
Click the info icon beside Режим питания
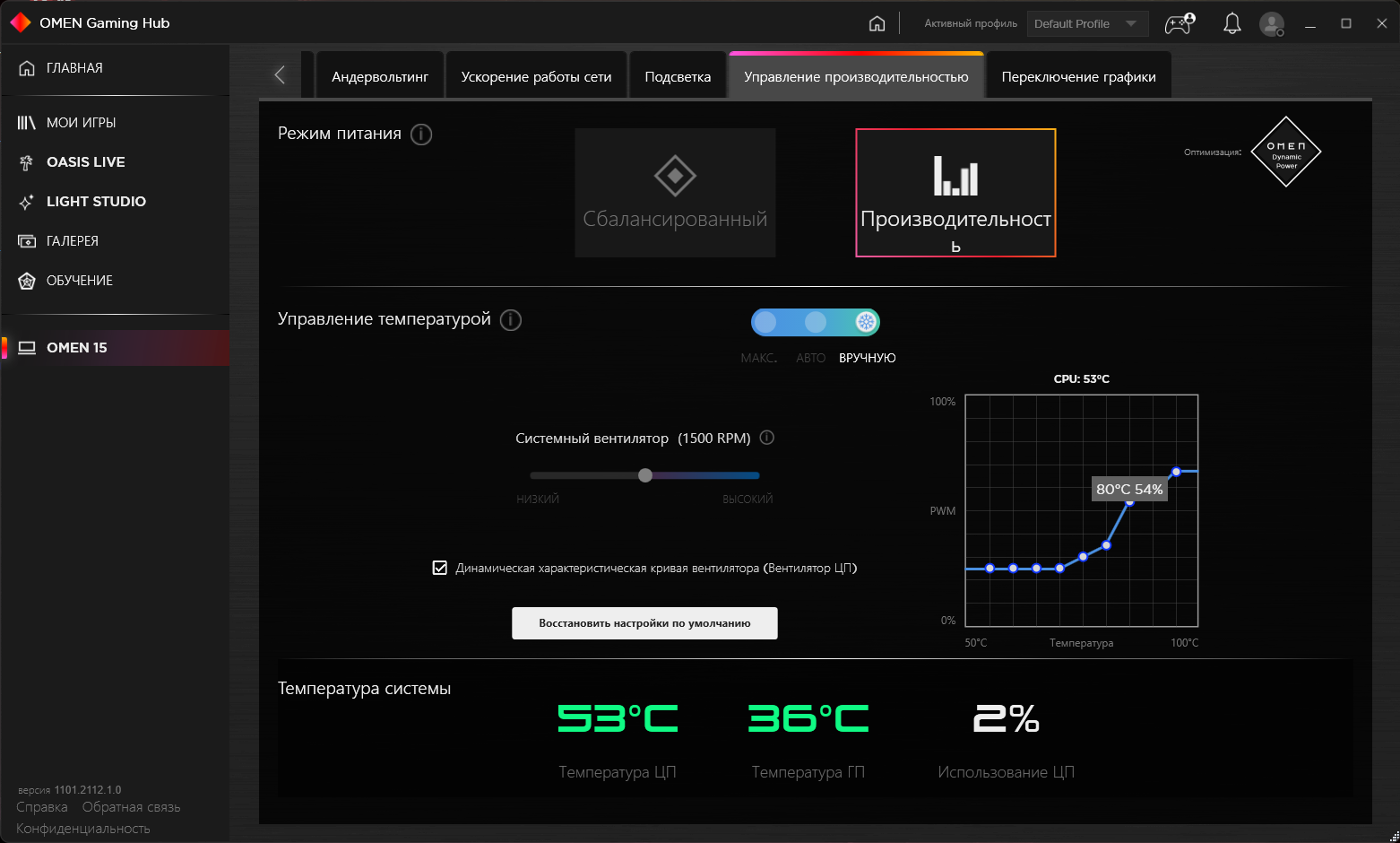pos(421,135)
